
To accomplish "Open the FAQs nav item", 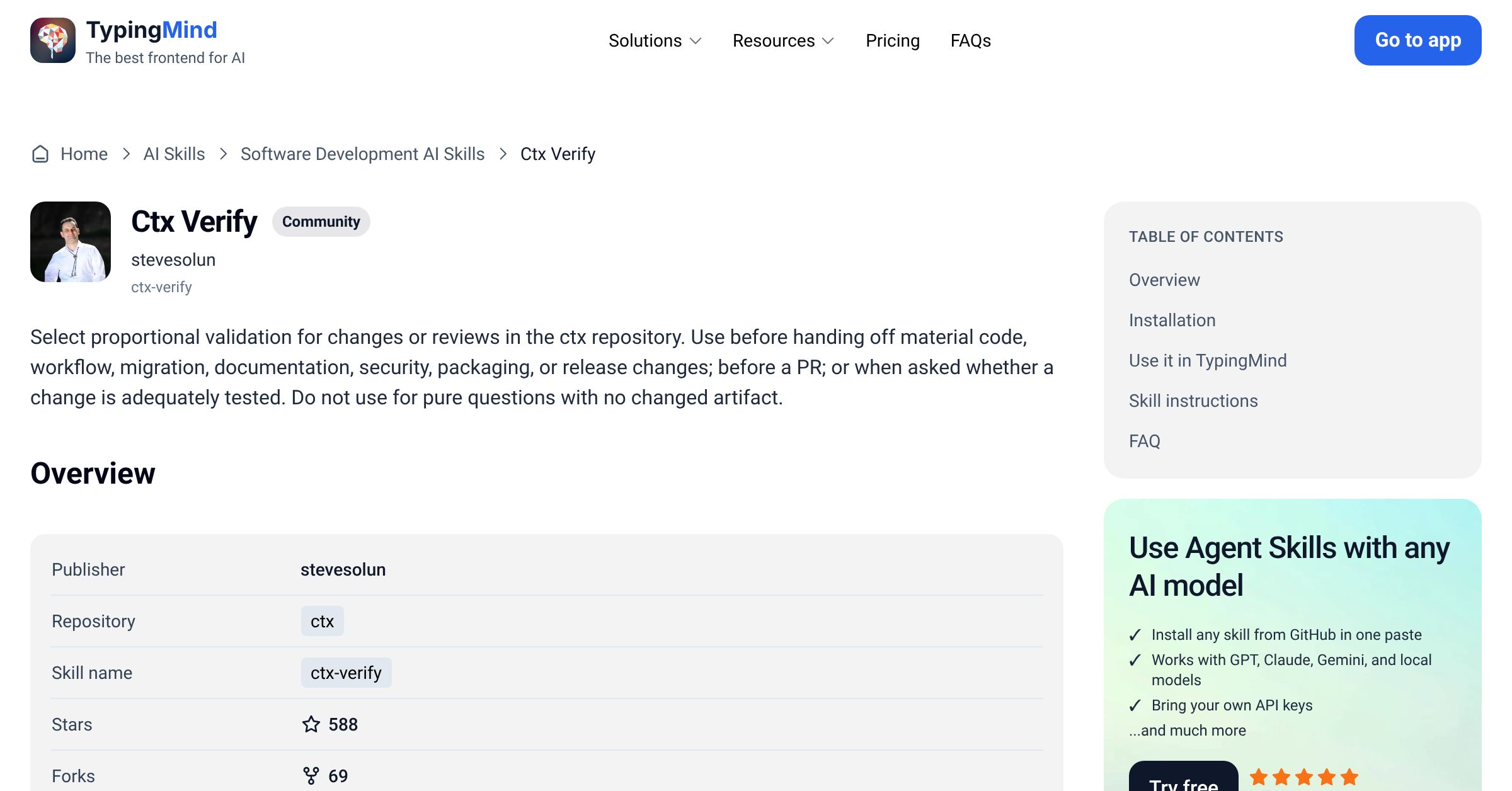I will click(971, 40).
